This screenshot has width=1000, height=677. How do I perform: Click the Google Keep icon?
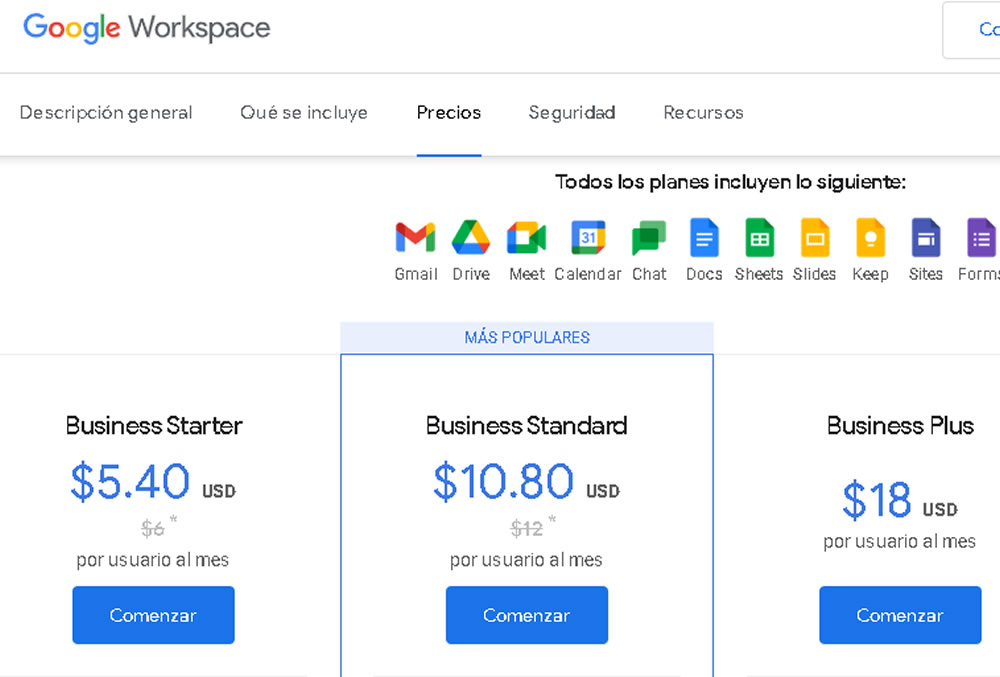tap(871, 237)
